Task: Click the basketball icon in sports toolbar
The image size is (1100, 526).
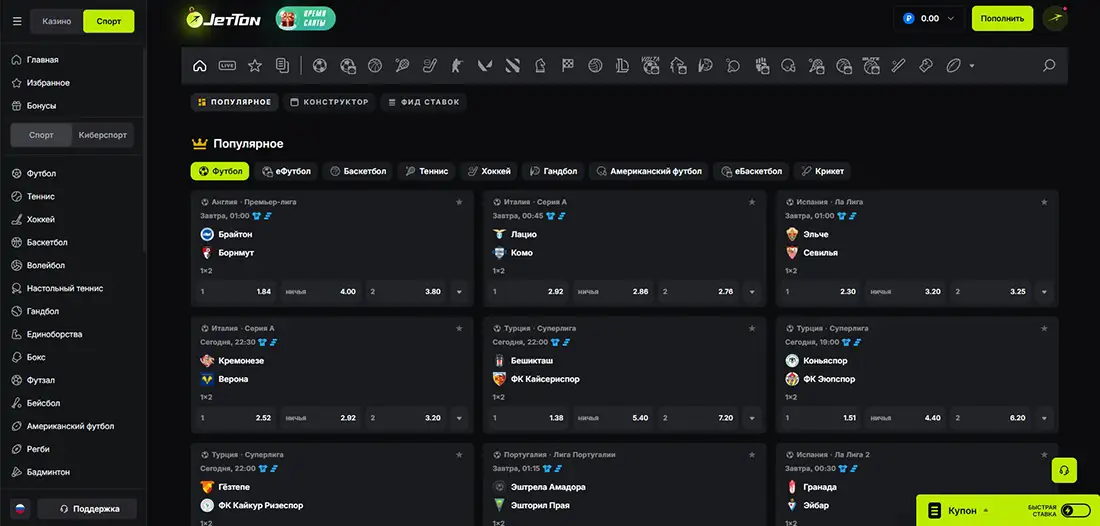Action: click(375, 66)
